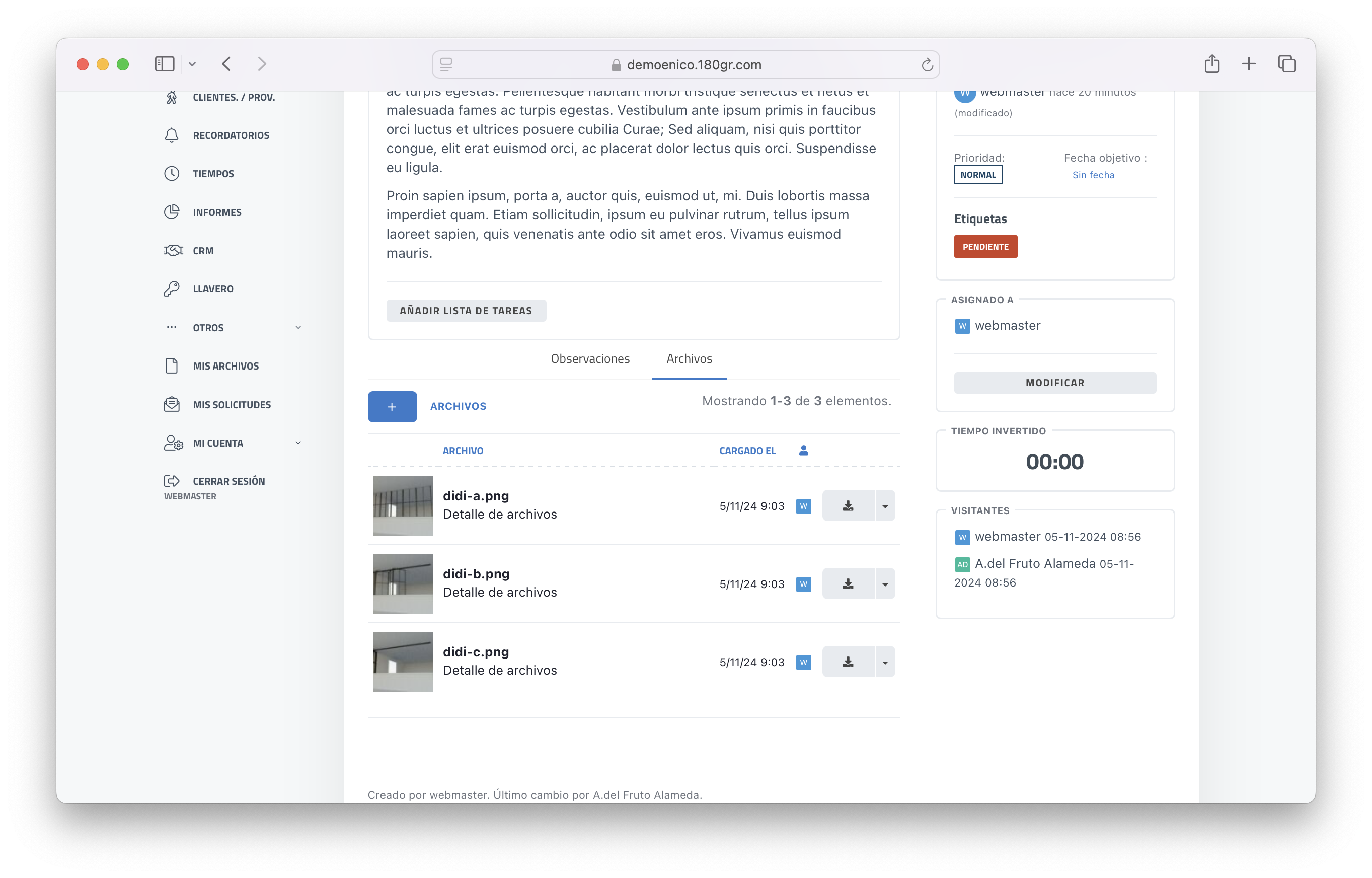The width and height of the screenshot is (1372, 878).
Task: Select the Archivos tab
Action: [x=689, y=358]
